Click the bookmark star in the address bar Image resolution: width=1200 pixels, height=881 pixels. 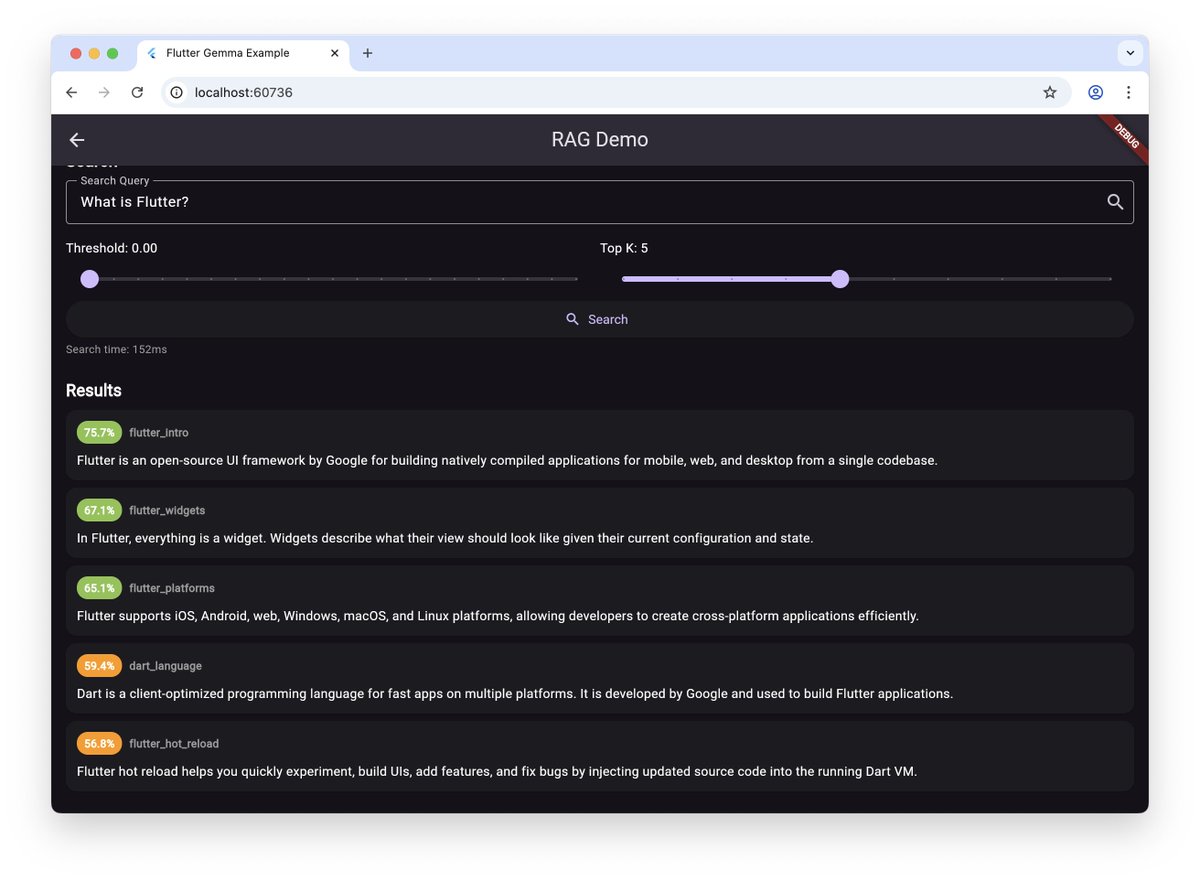1050,92
